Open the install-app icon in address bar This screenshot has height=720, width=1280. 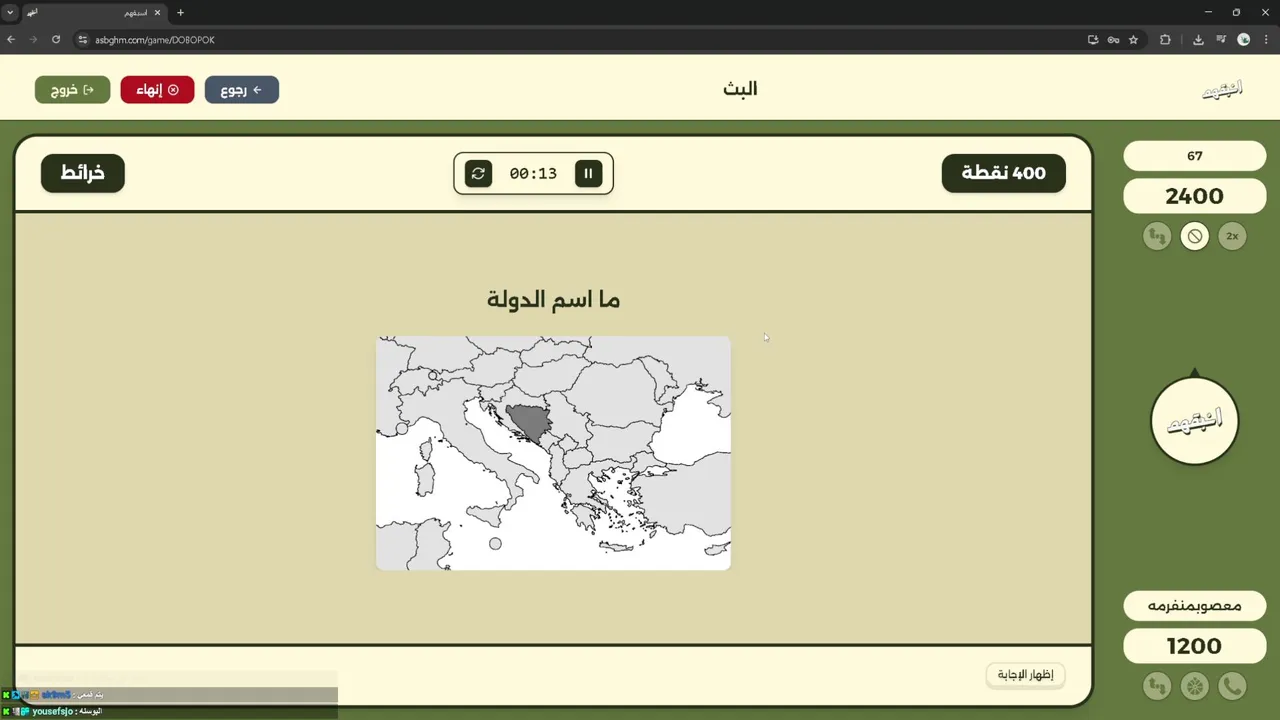[1093, 40]
